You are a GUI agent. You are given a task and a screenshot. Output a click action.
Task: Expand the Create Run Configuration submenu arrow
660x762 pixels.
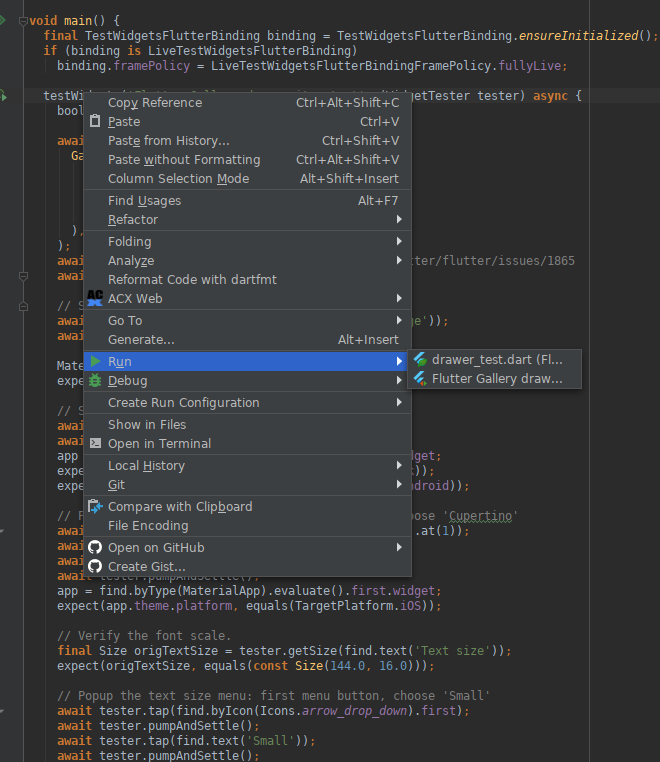[399, 402]
